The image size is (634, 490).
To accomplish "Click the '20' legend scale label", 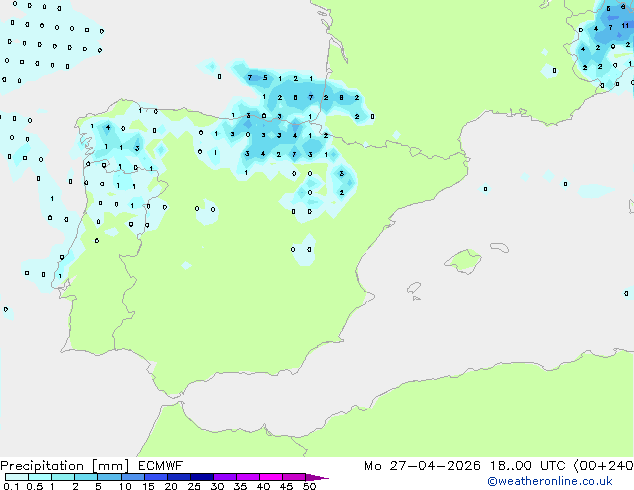I will 171,486.
